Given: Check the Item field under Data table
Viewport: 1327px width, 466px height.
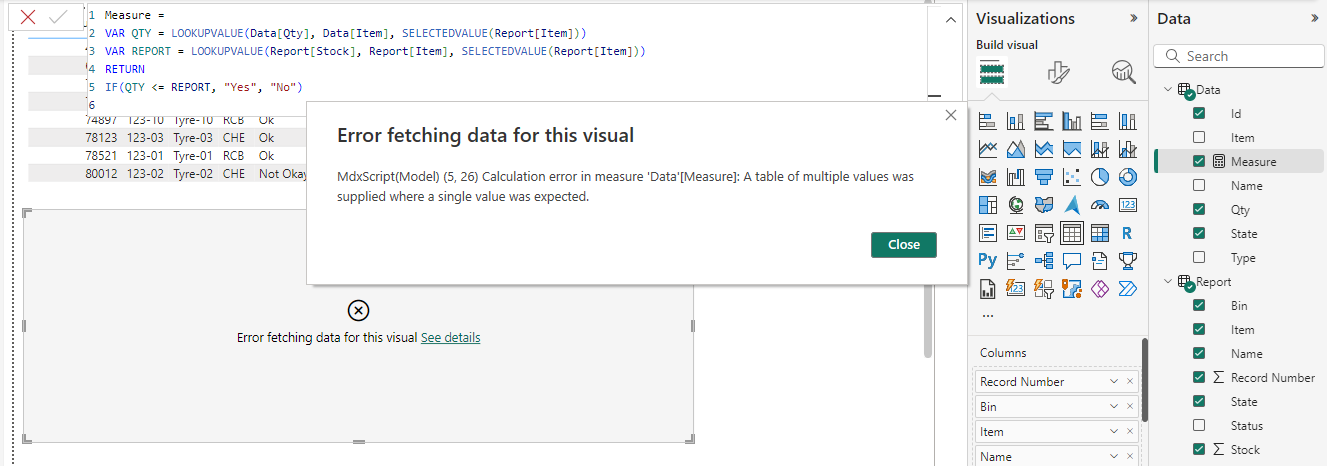Looking at the screenshot, I should 1199,137.
